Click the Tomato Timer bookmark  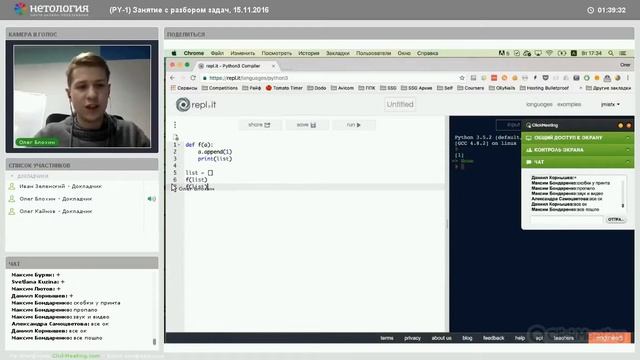click(x=284, y=88)
